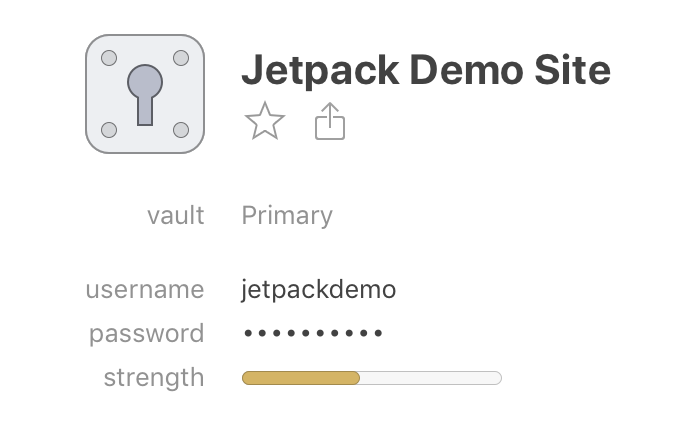
Task: Click the bottom-left screw on login icon
Action: tap(109, 130)
